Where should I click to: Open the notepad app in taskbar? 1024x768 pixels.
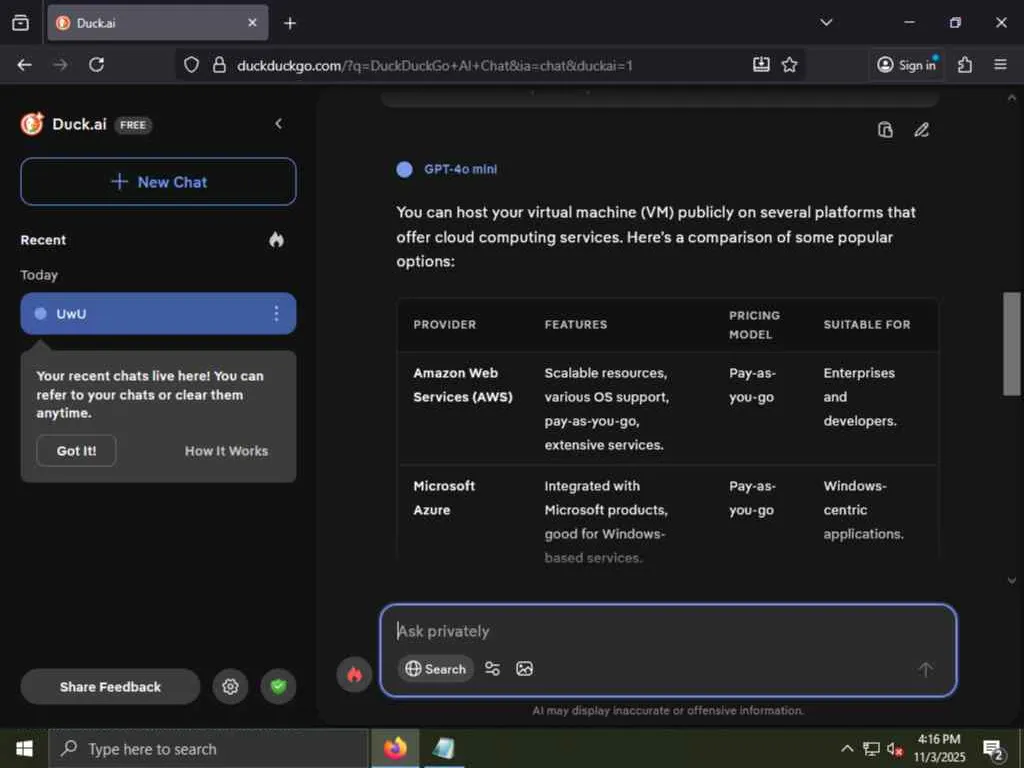click(443, 748)
